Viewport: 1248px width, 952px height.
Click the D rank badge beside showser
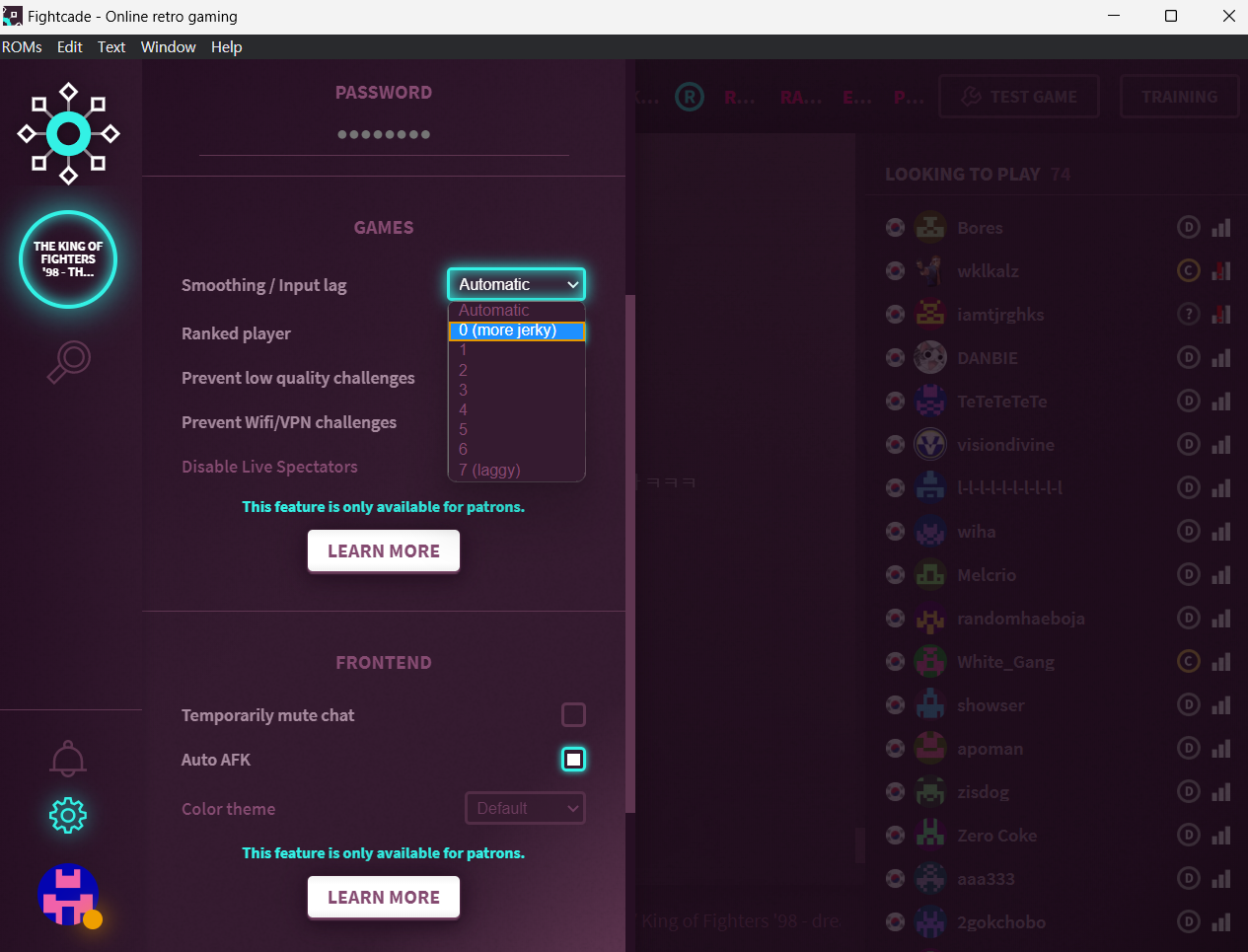[x=1189, y=704]
